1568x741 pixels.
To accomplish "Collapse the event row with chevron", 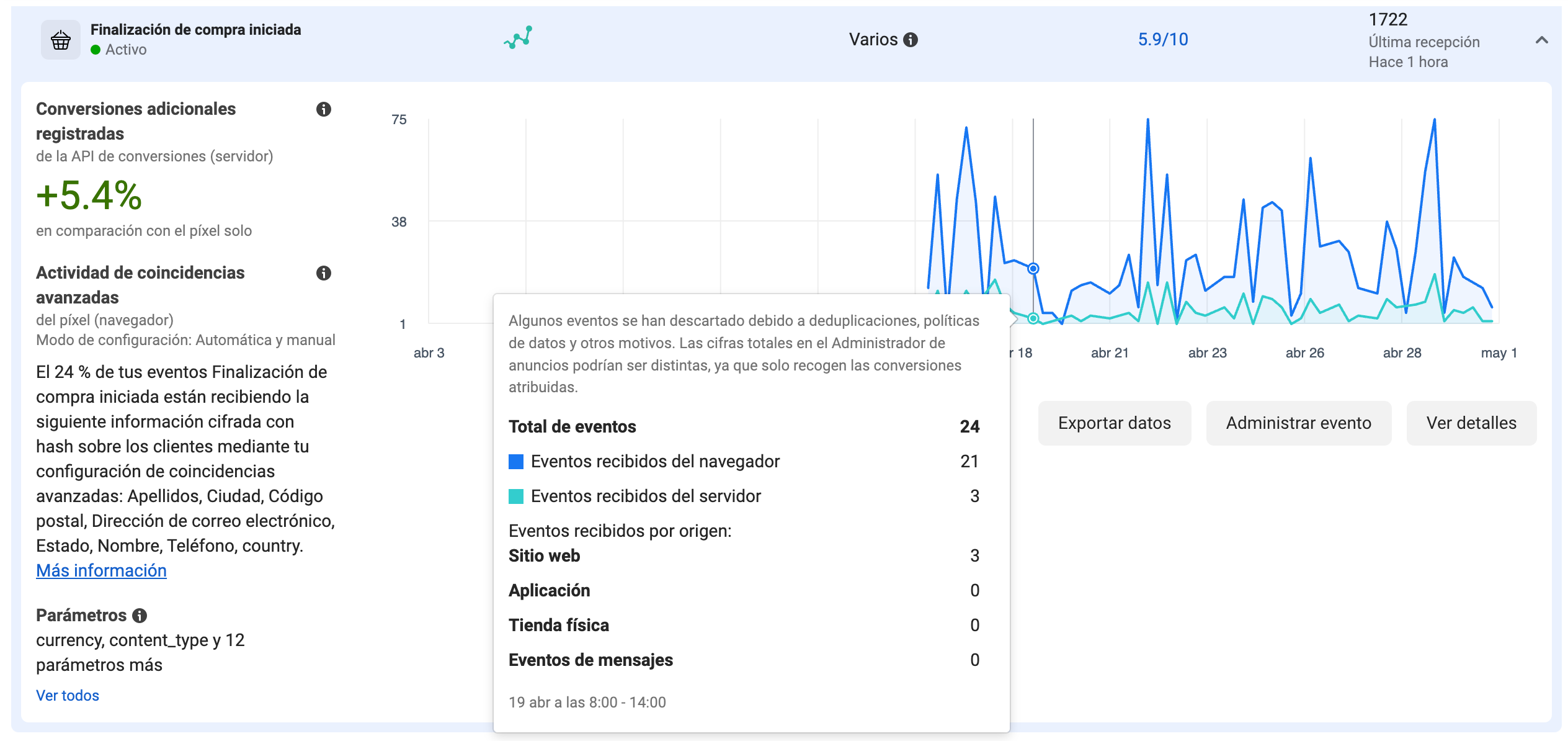I will click(1541, 40).
